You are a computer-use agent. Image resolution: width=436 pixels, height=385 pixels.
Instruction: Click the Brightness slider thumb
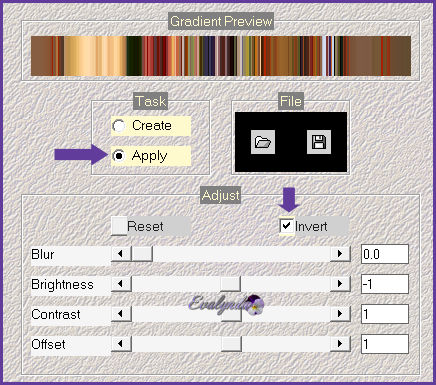pos(231,284)
